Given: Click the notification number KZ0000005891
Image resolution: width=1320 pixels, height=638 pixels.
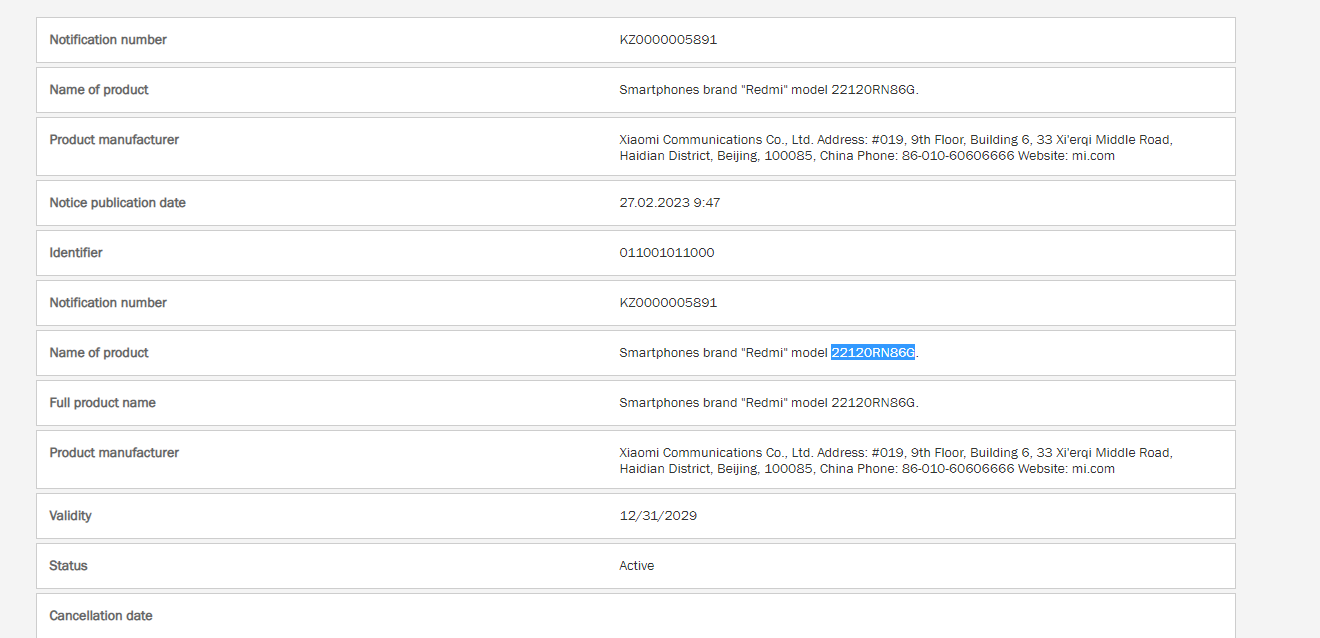Looking at the screenshot, I should [669, 39].
